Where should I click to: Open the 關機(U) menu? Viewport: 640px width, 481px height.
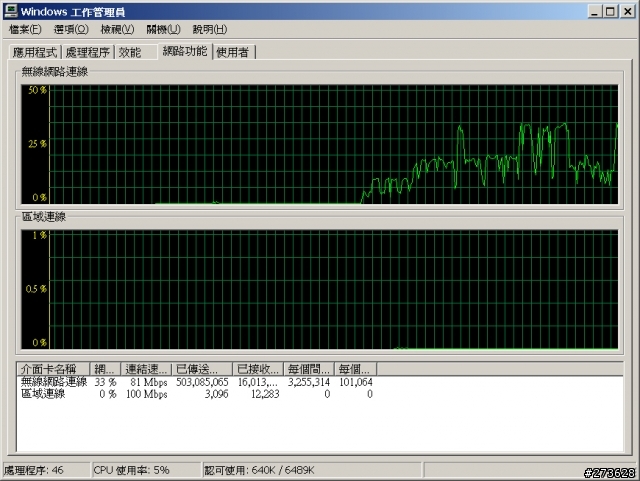pos(163,29)
